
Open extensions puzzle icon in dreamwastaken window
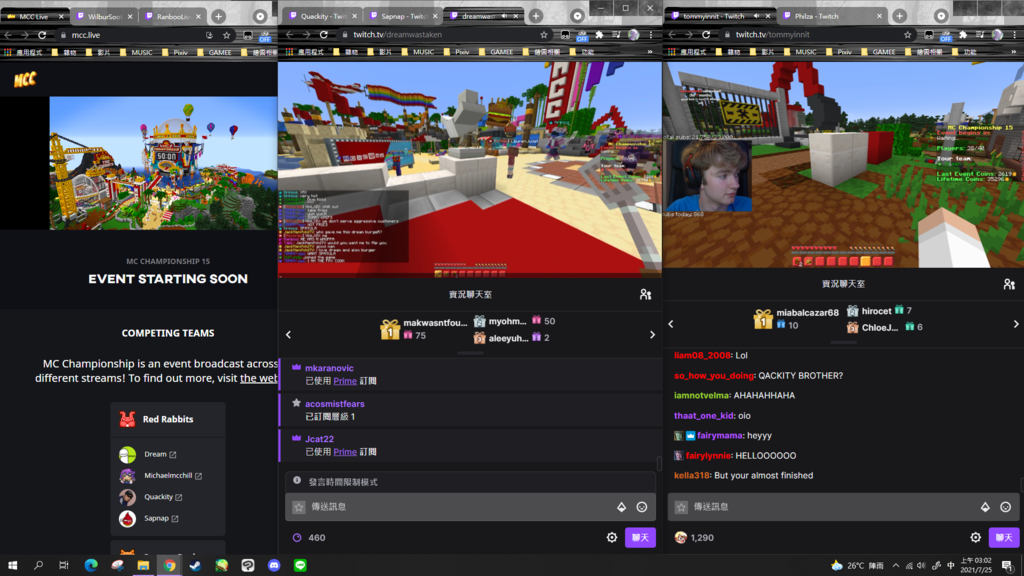(600, 35)
